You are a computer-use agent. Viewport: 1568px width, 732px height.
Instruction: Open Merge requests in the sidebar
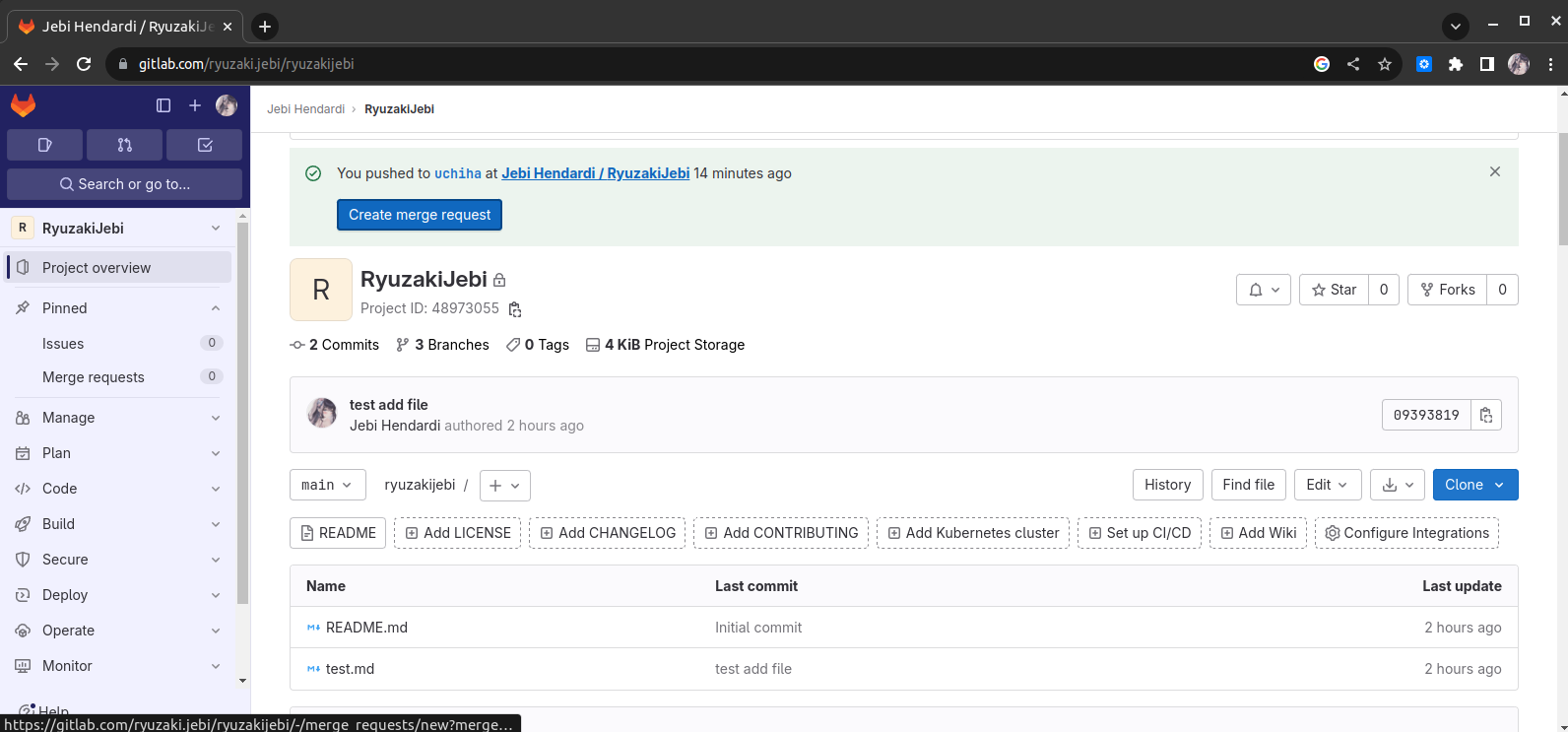point(118,376)
